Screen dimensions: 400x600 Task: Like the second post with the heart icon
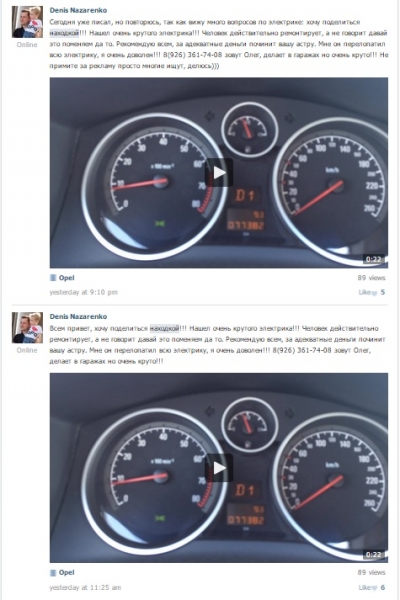[374, 588]
